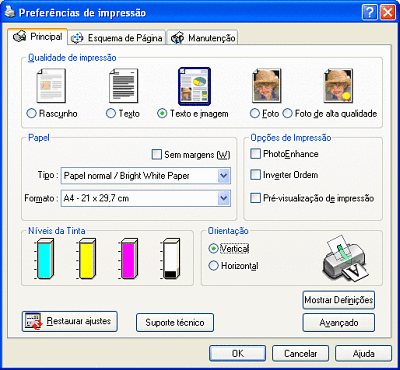Screen dimensions: 400x370
Task: Open the Ajuda help button
Action: [x=363, y=353]
